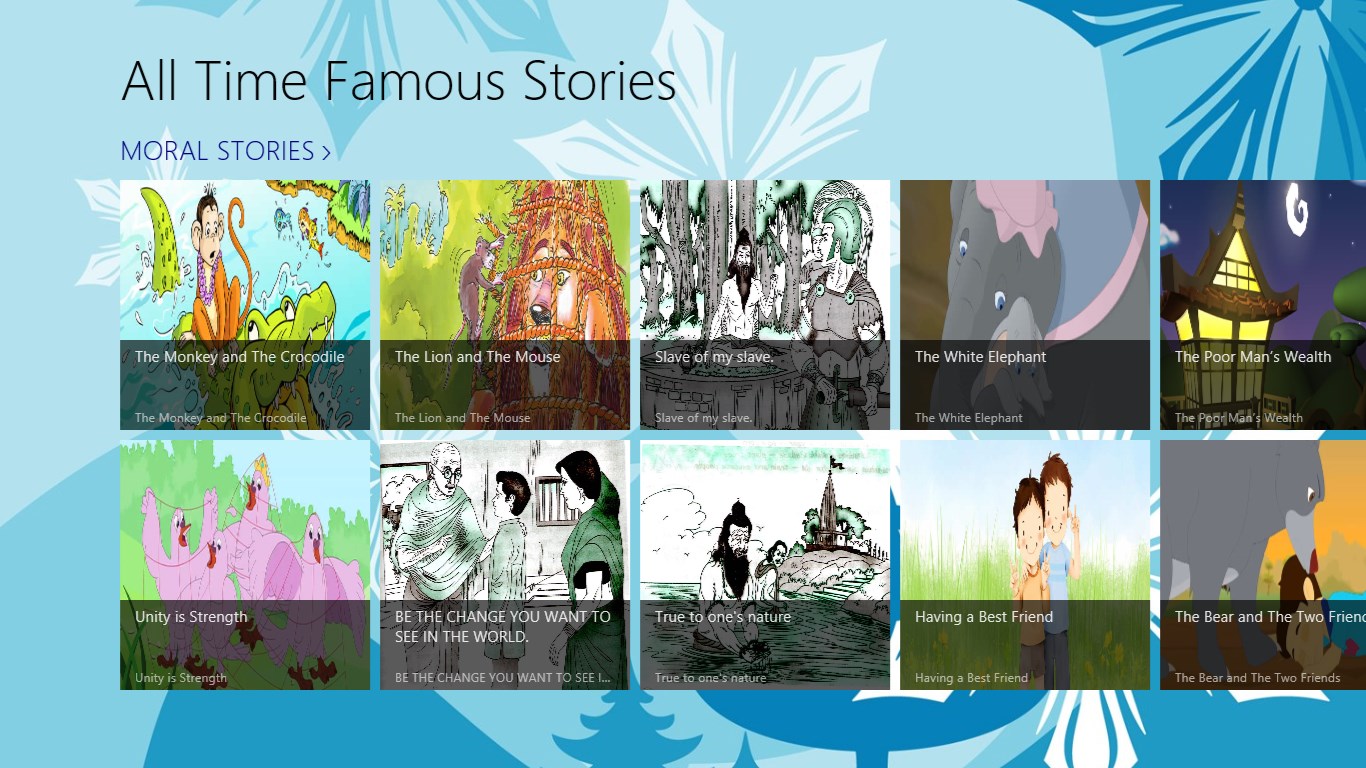The width and height of the screenshot is (1366, 768).
Task: Open The Bear and The Two Friends
Action: [1263, 565]
